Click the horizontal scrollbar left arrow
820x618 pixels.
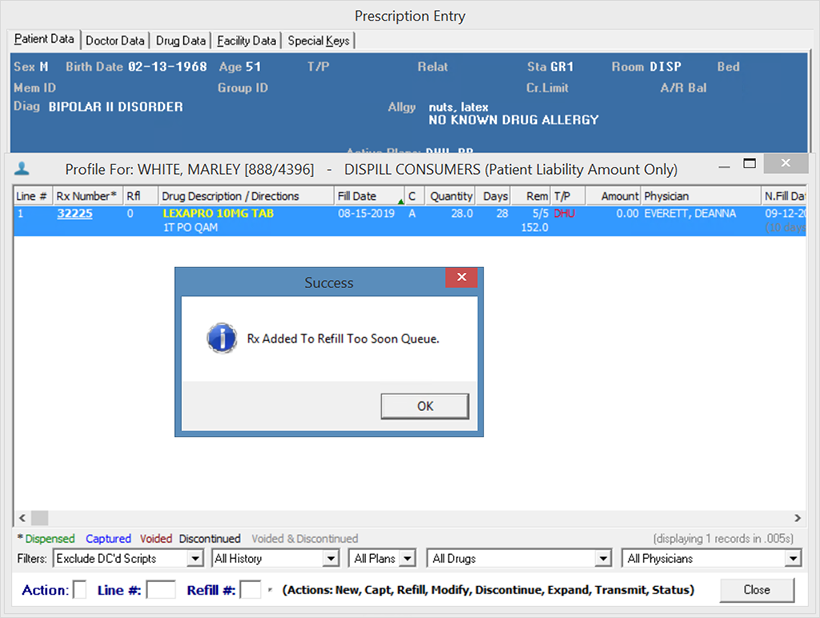pos(19,518)
